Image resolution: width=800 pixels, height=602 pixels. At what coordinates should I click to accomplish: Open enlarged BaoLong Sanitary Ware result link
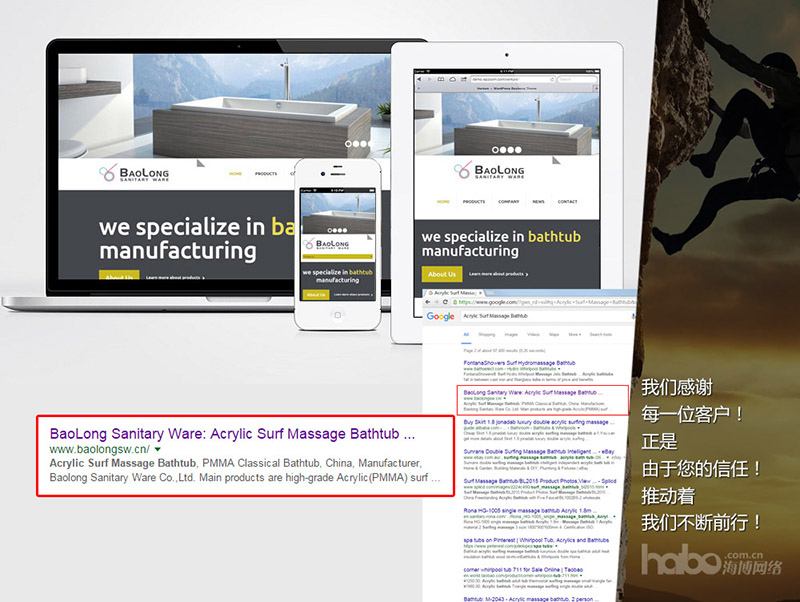click(231, 434)
